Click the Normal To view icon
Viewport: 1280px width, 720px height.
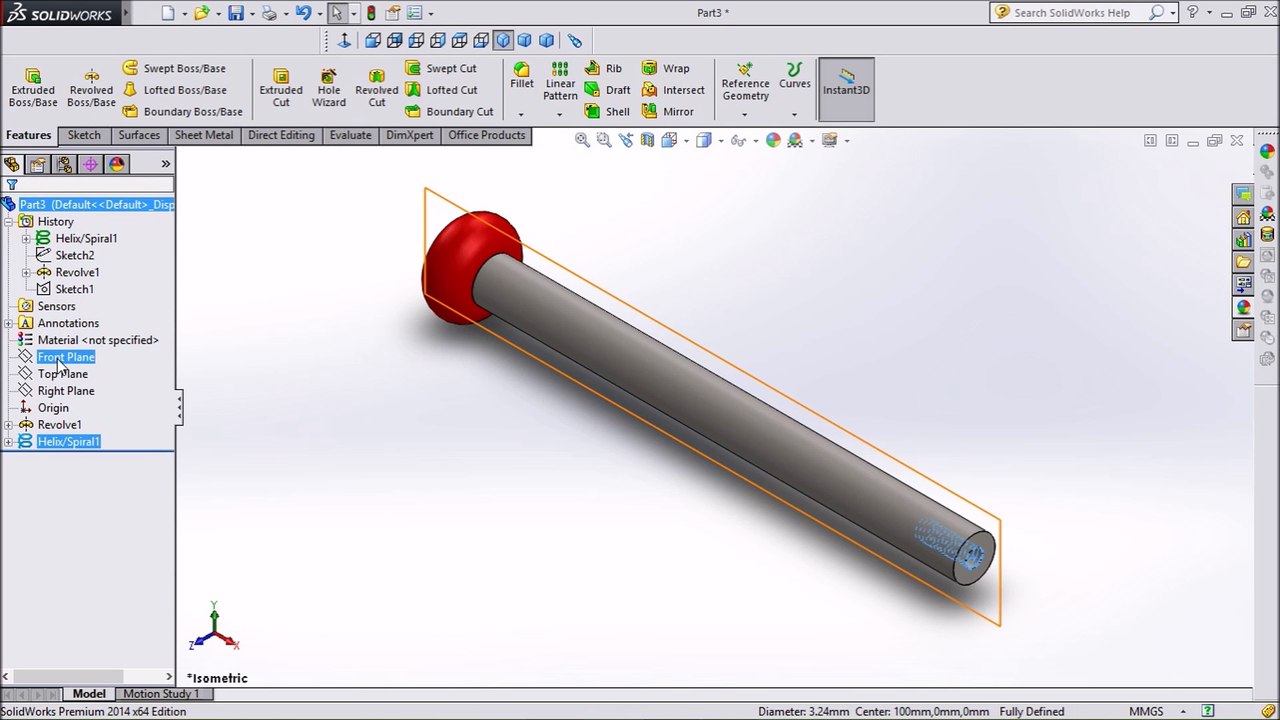344,40
